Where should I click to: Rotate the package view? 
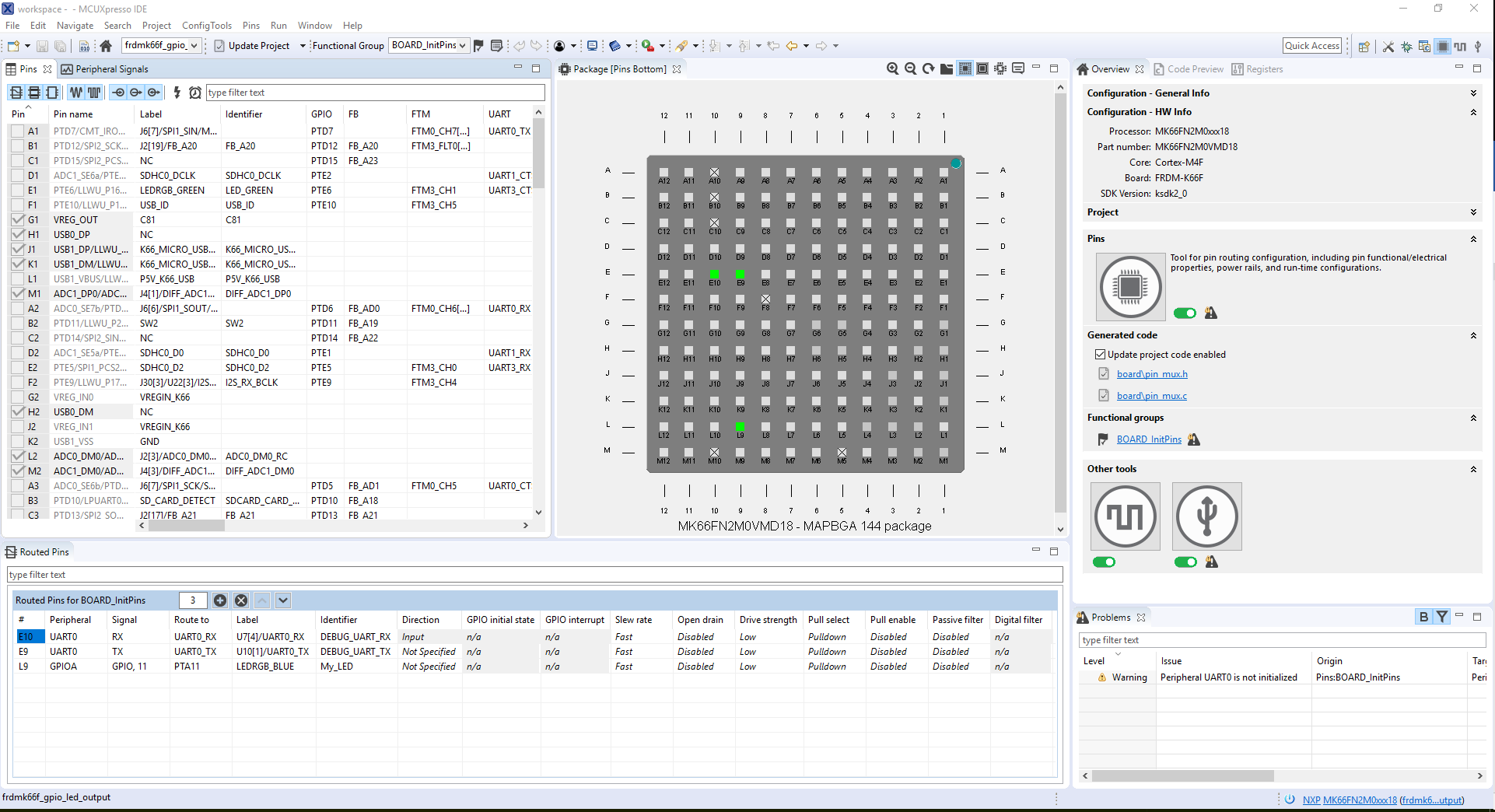[x=928, y=69]
